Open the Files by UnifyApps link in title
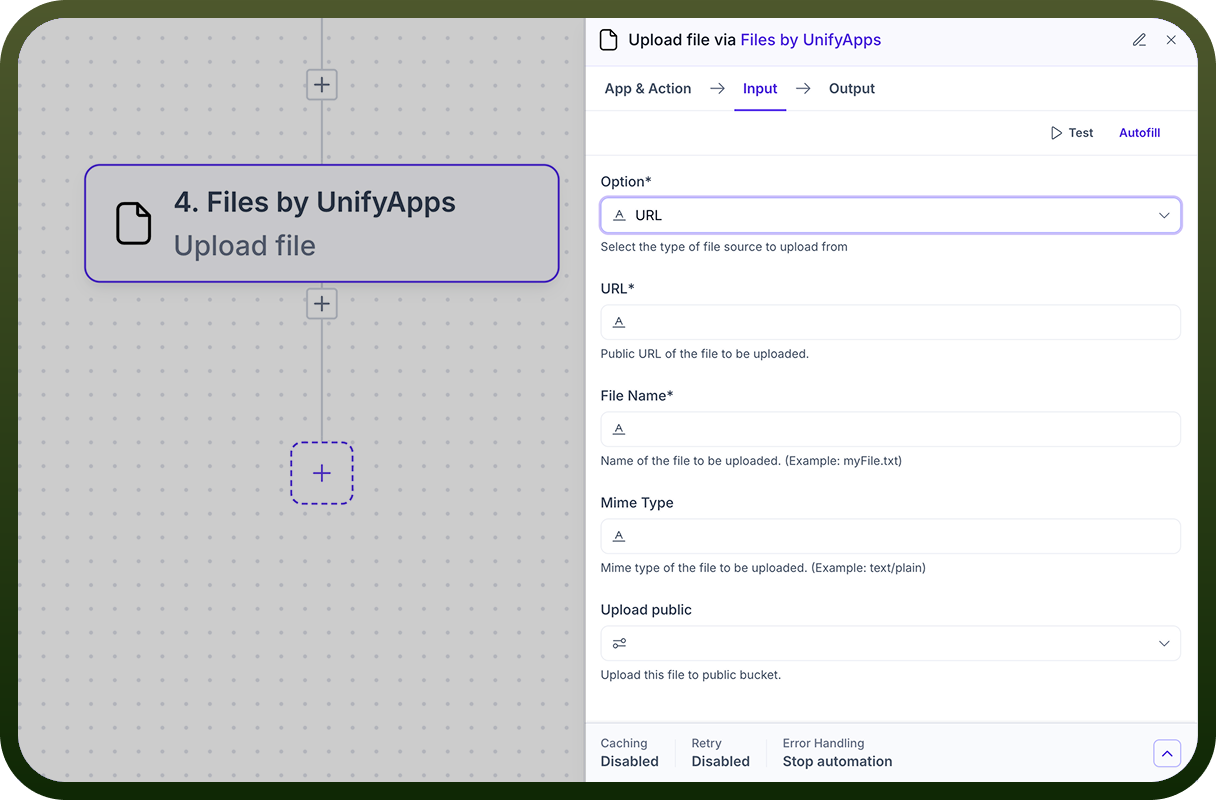This screenshot has width=1216, height=800. pyautogui.click(x=811, y=40)
